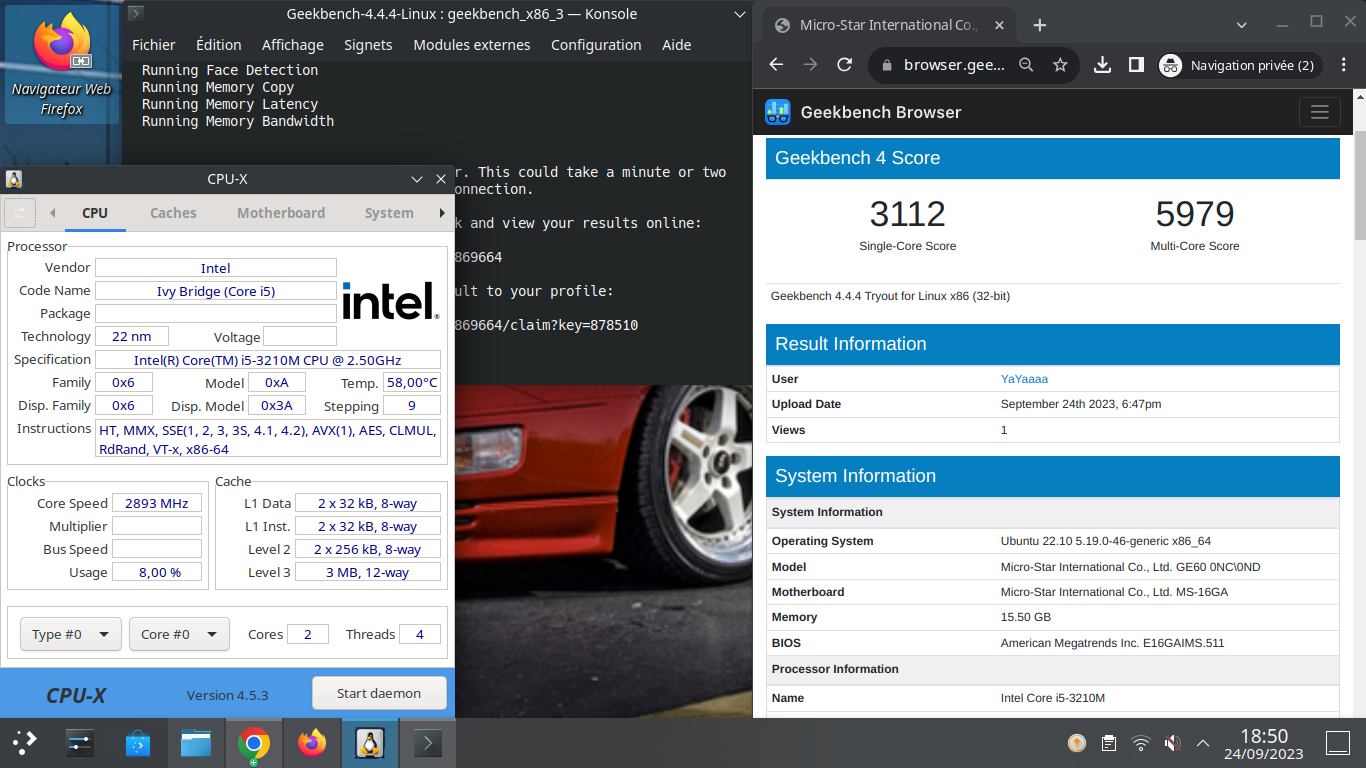Click the browser address bar URL

[954, 65]
